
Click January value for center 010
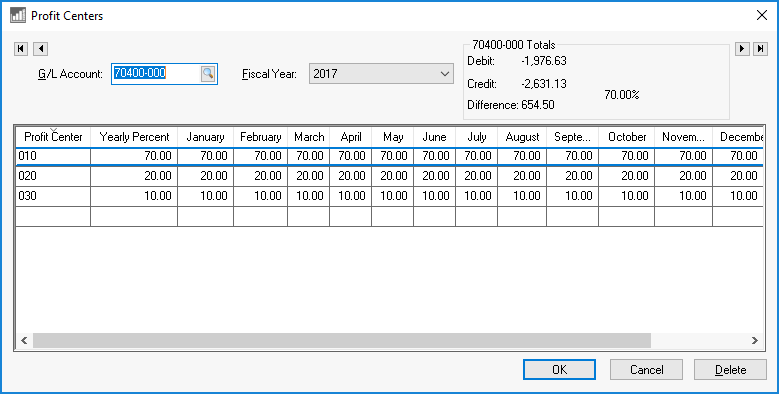point(205,156)
